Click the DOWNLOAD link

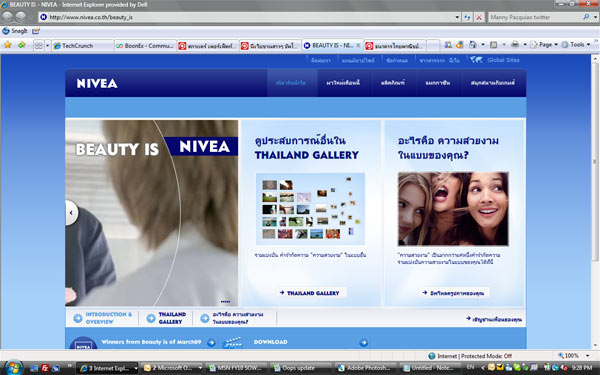pyautogui.click(x=270, y=342)
